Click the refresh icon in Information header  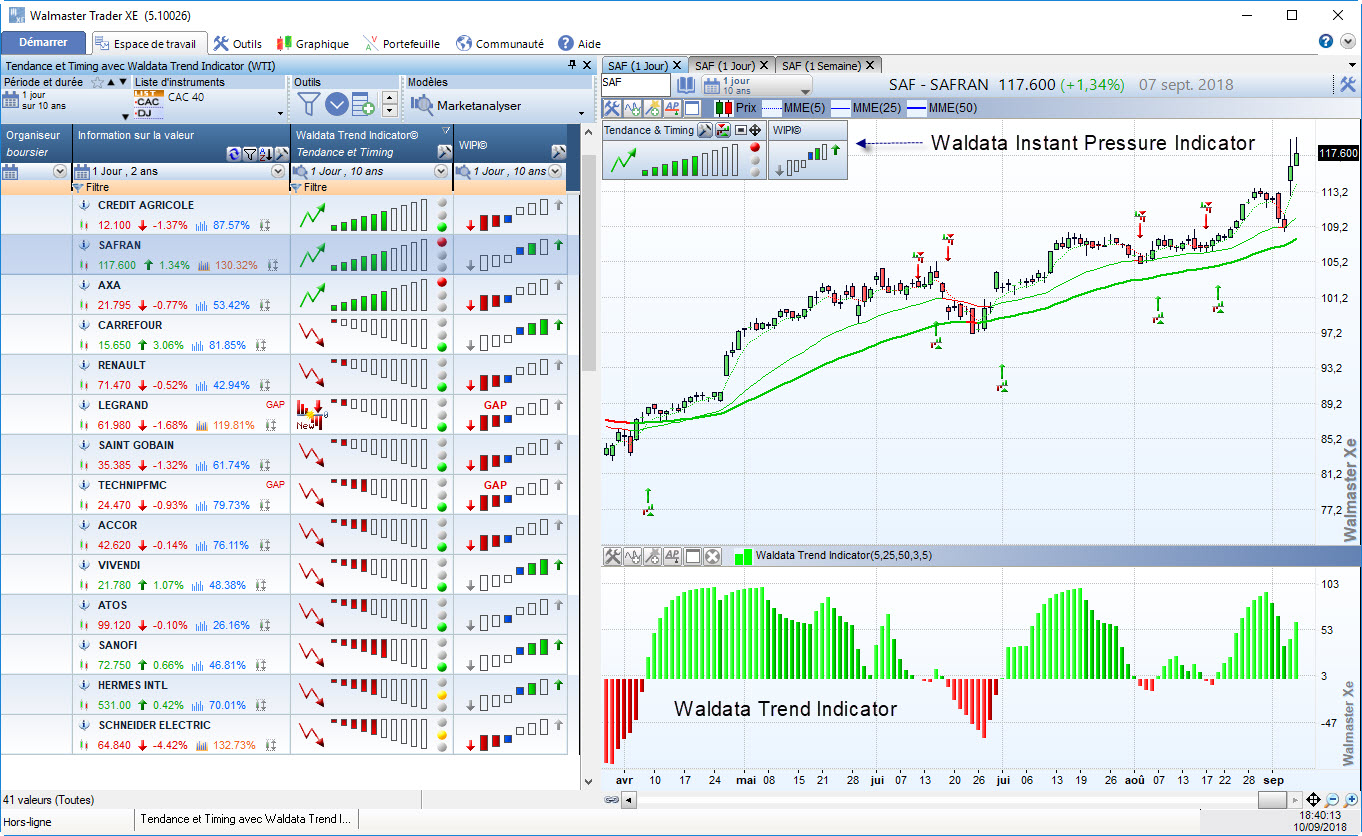(234, 153)
